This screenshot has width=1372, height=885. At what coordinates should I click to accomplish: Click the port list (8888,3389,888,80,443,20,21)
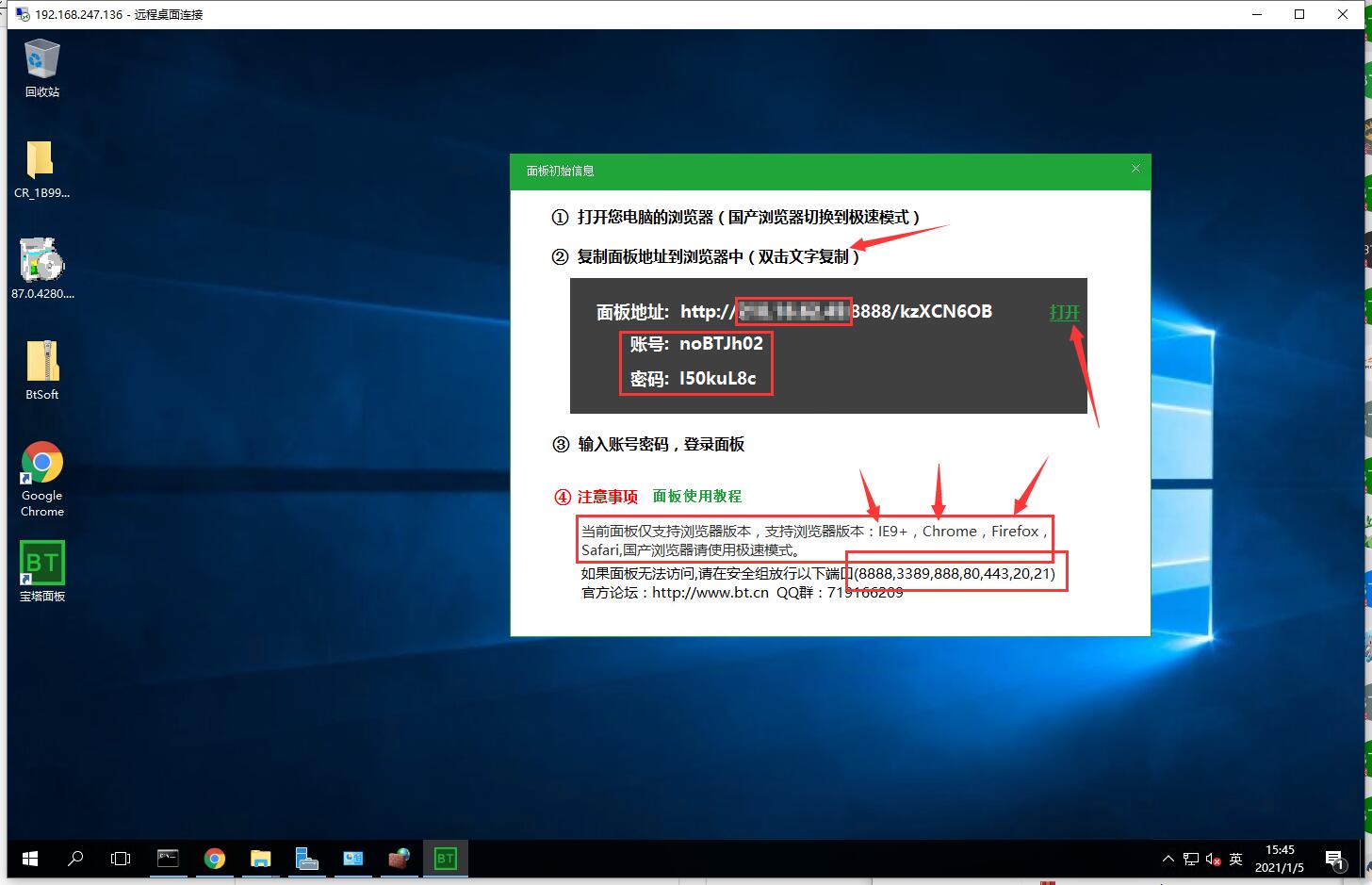[x=955, y=573]
